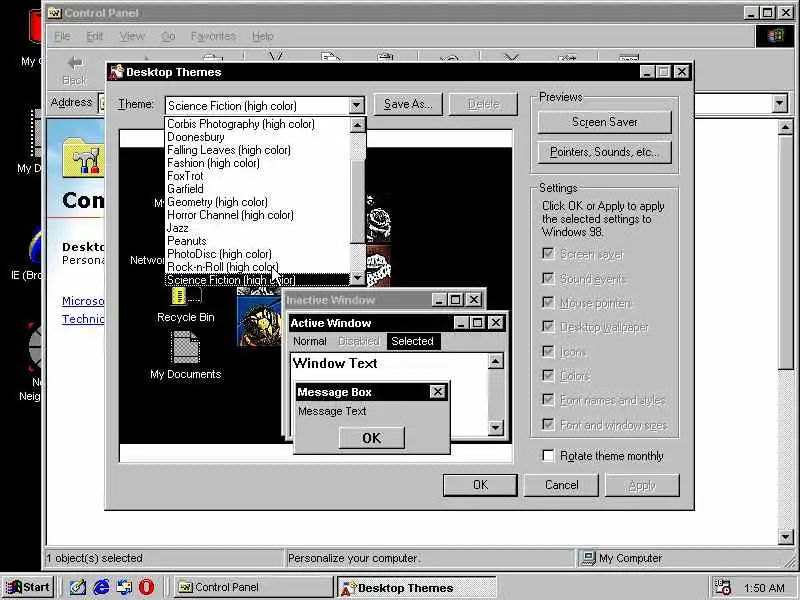The height and width of the screenshot is (600, 800).
Task: Choose Science Fiction (high color) list entry
Action: tap(258, 280)
